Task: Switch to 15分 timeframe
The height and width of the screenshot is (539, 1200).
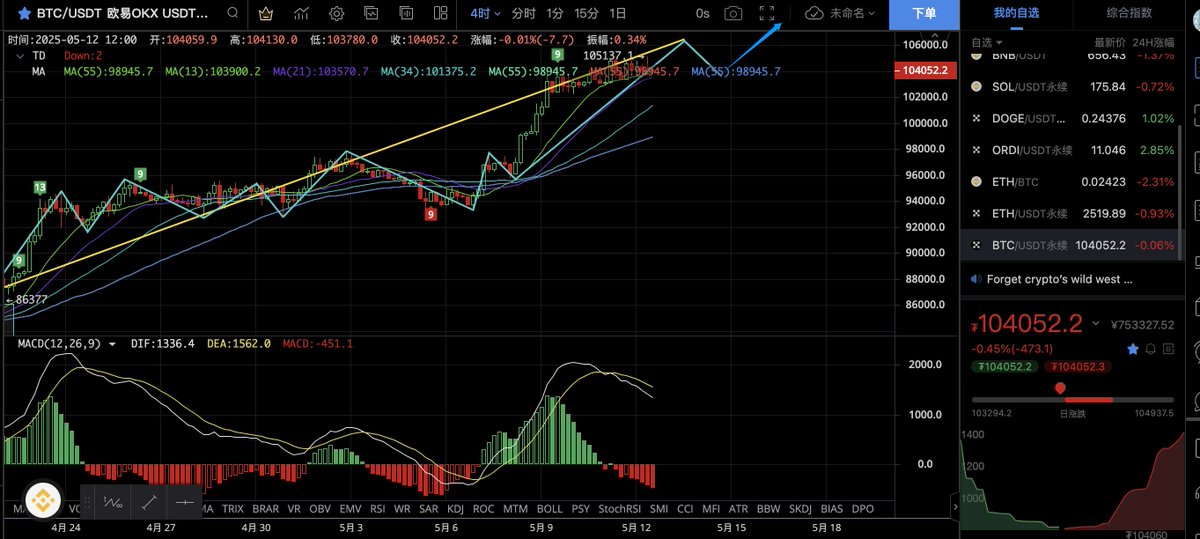Action: (x=587, y=14)
